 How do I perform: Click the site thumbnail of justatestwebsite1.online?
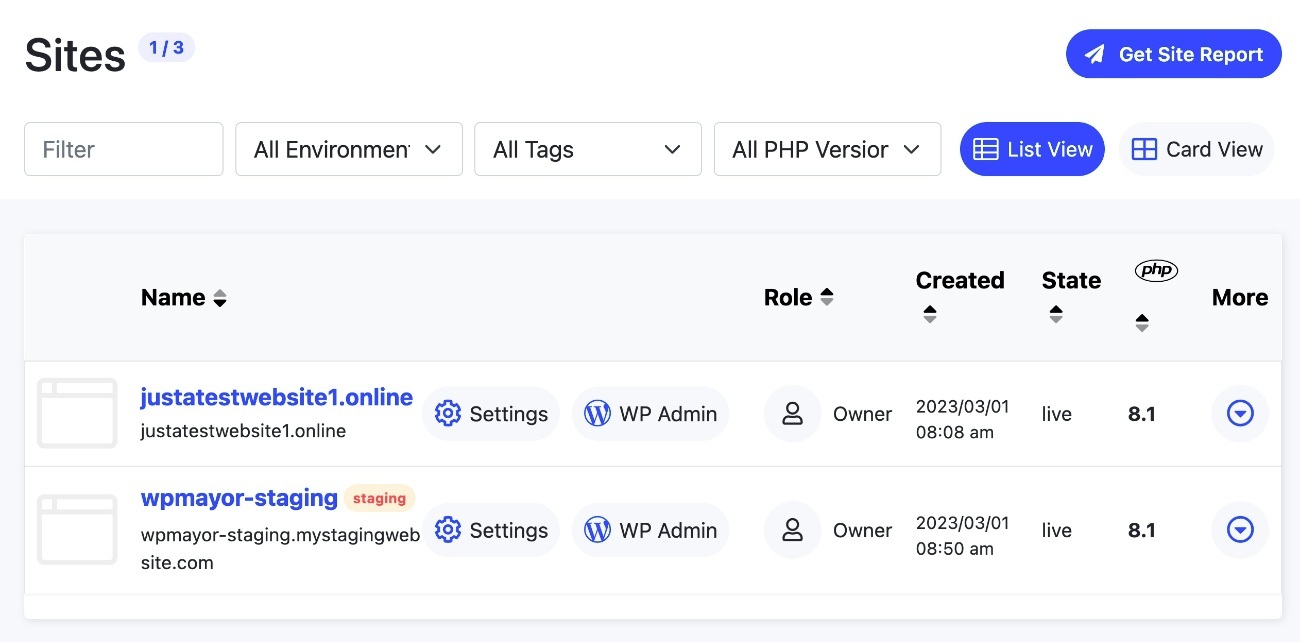(x=77, y=413)
